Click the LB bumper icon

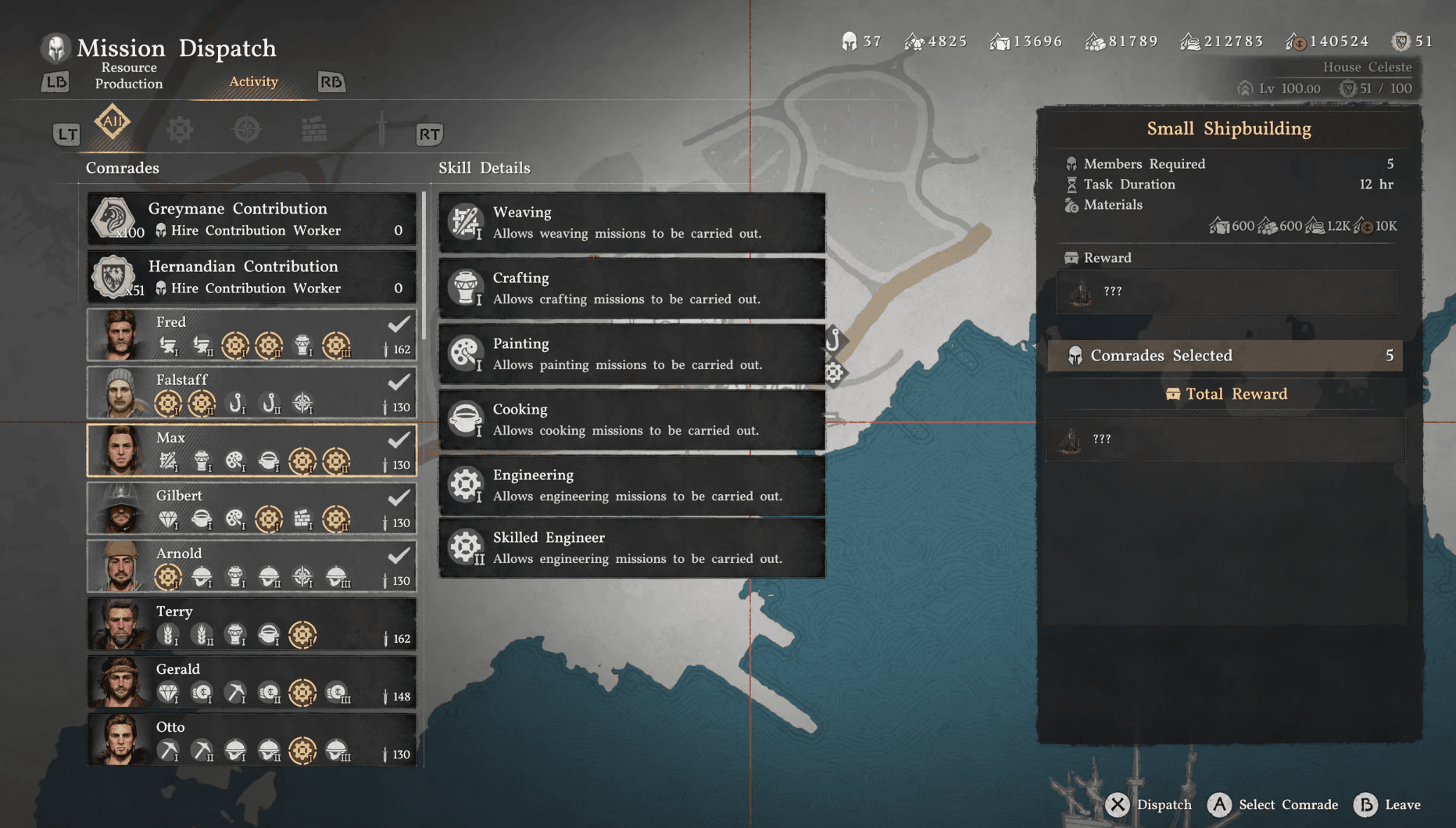(x=55, y=81)
